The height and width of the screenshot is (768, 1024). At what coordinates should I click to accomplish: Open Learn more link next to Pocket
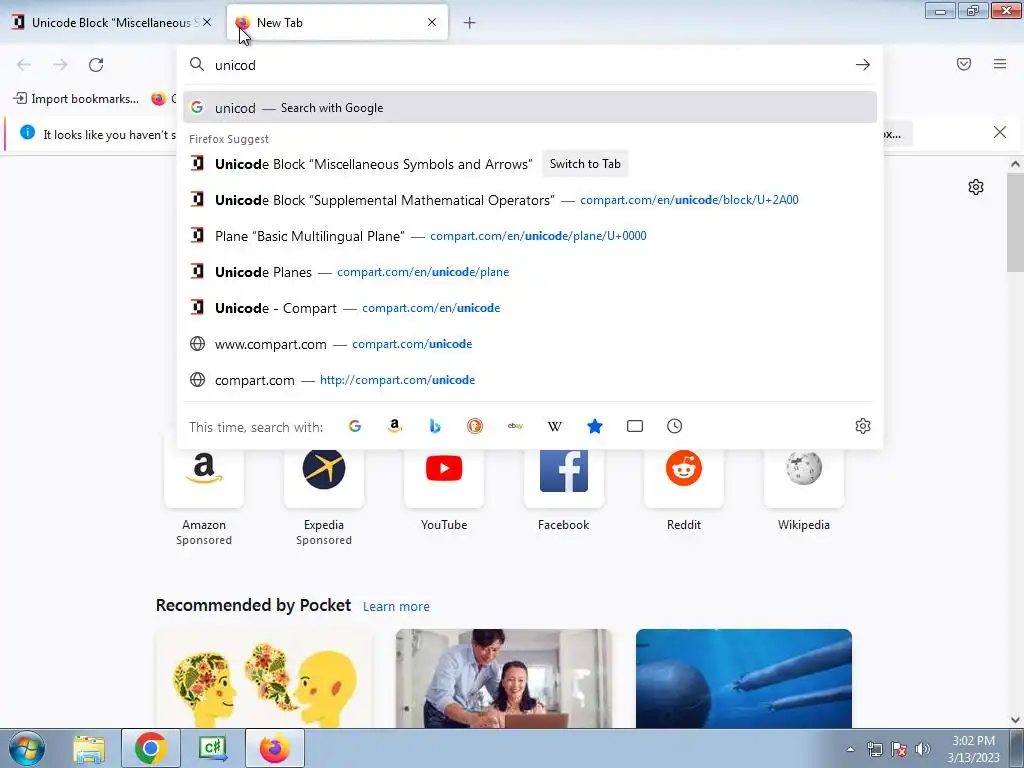[396, 607]
